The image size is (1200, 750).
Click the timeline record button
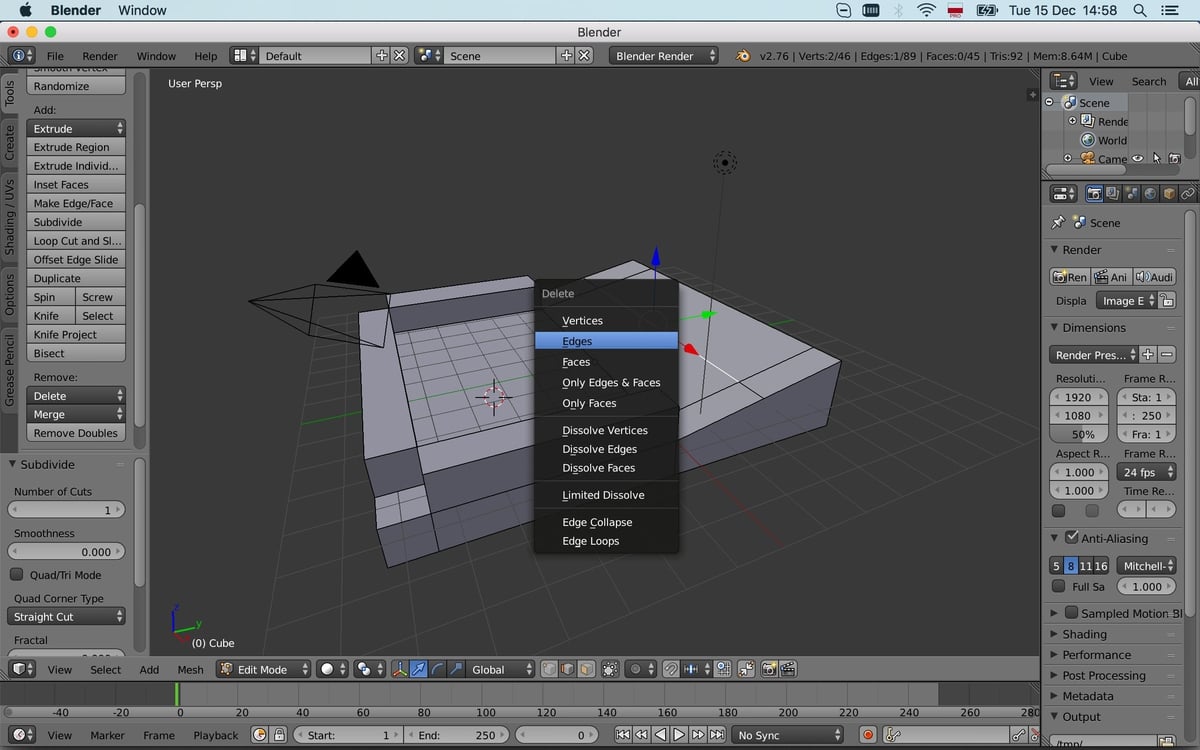tap(868, 735)
